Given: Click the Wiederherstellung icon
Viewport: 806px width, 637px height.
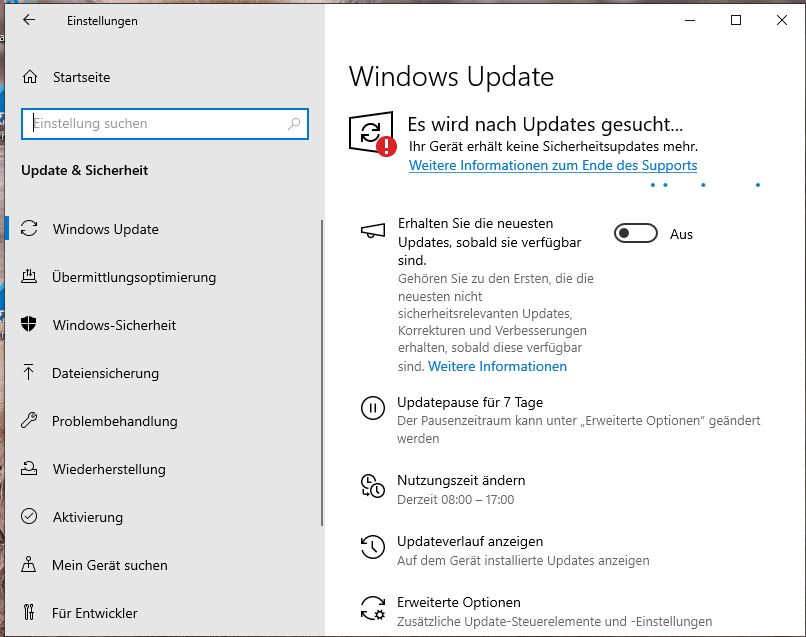Looking at the screenshot, I should [x=29, y=468].
